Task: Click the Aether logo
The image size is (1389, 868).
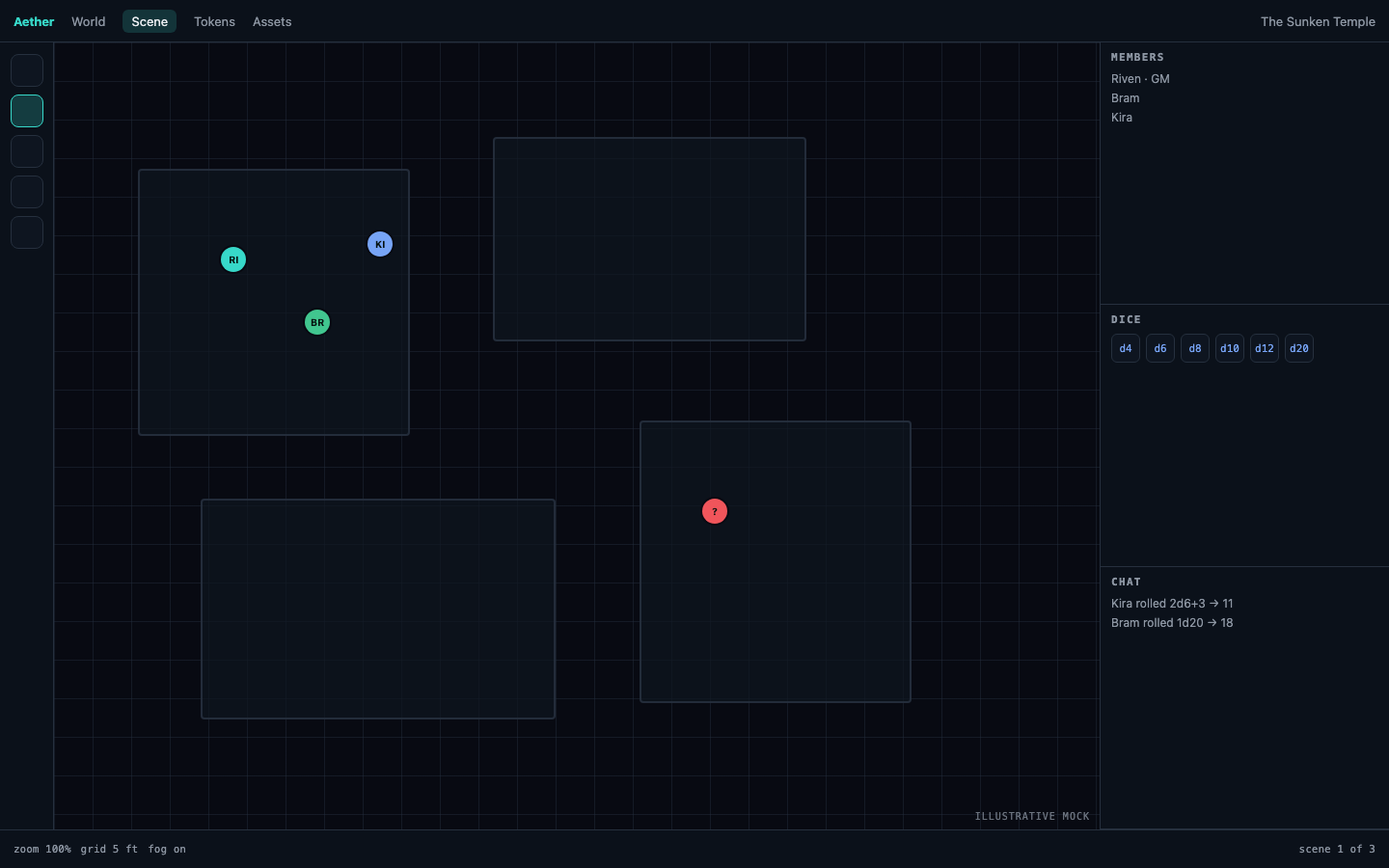Action: 34,21
